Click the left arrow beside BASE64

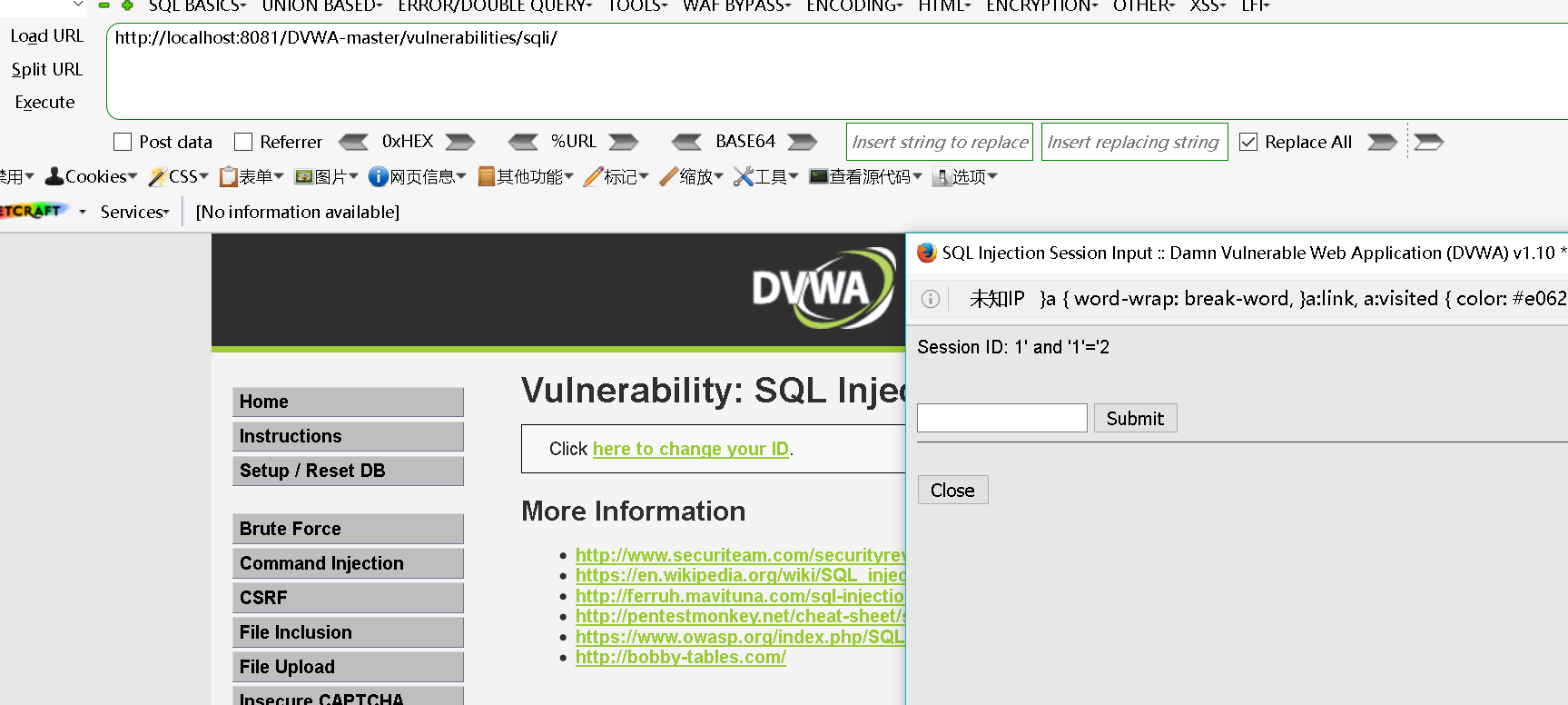pos(686,142)
